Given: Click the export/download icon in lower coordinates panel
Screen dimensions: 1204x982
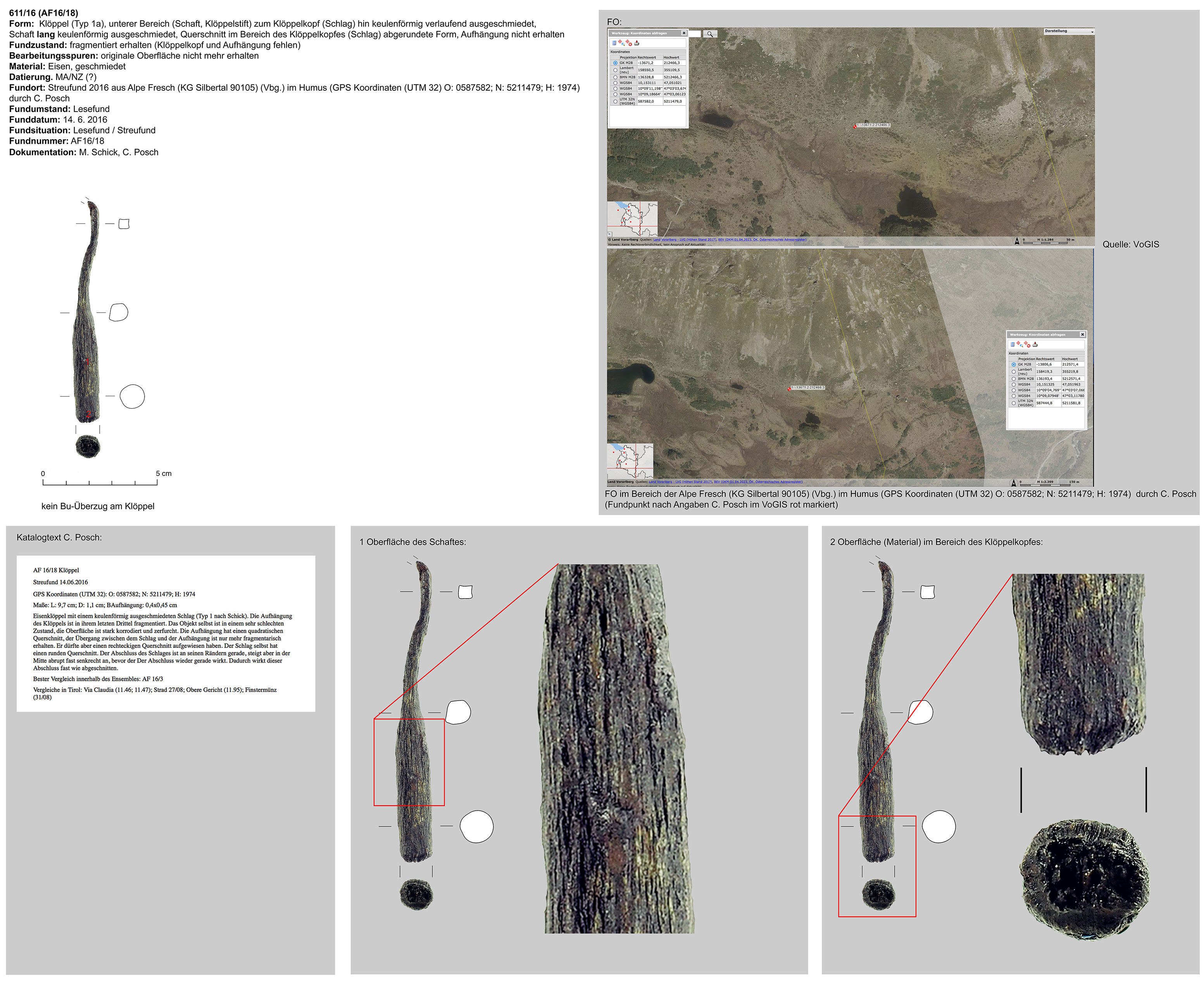Looking at the screenshot, I should tap(1035, 344).
